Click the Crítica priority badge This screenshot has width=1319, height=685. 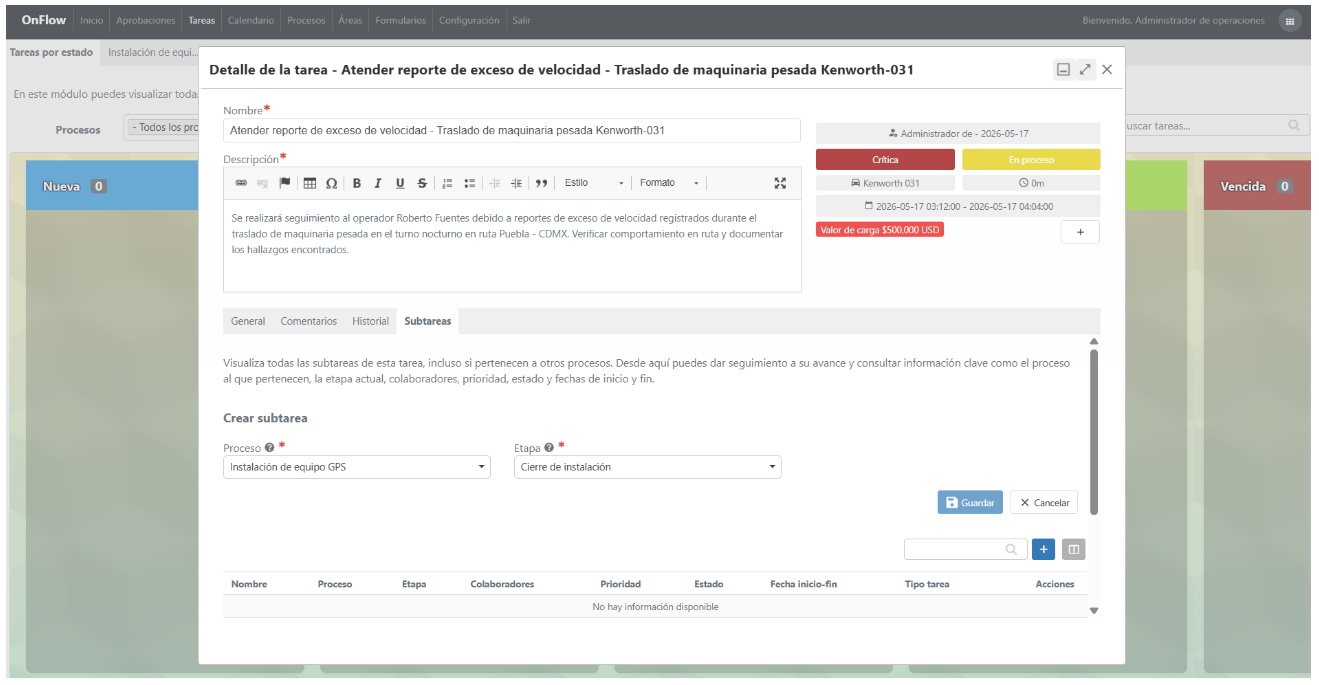pyautogui.click(x=885, y=159)
